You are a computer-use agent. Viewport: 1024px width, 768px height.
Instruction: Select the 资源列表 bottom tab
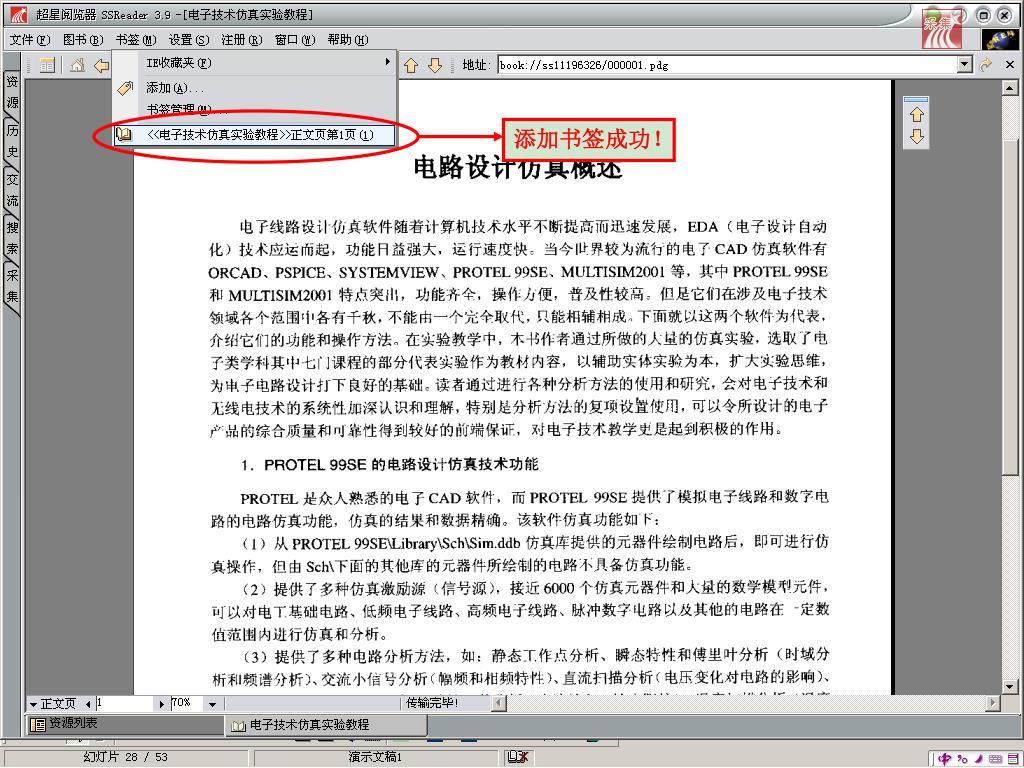[125, 724]
